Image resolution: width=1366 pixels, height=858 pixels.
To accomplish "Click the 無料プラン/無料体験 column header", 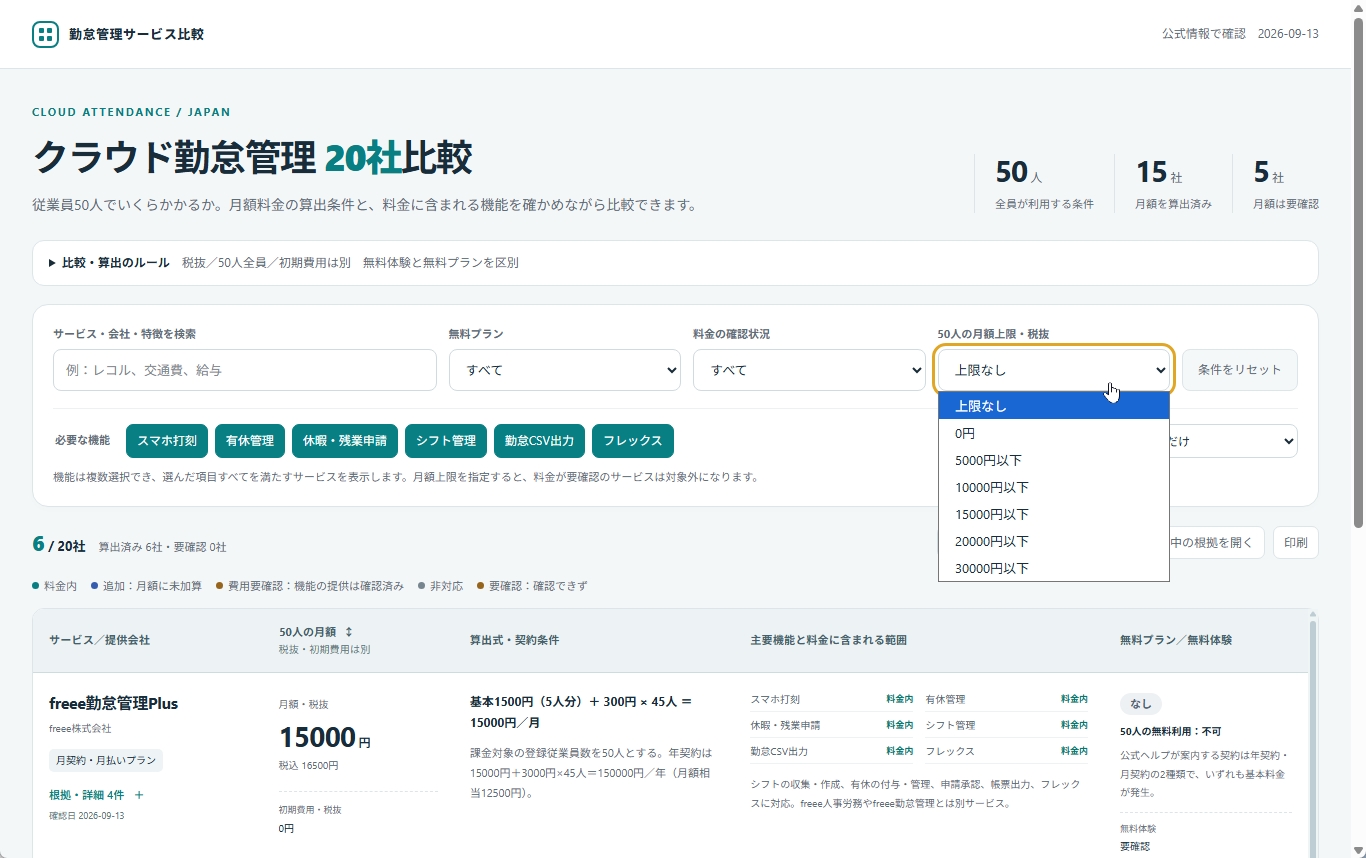I will pyautogui.click(x=1176, y=640).
